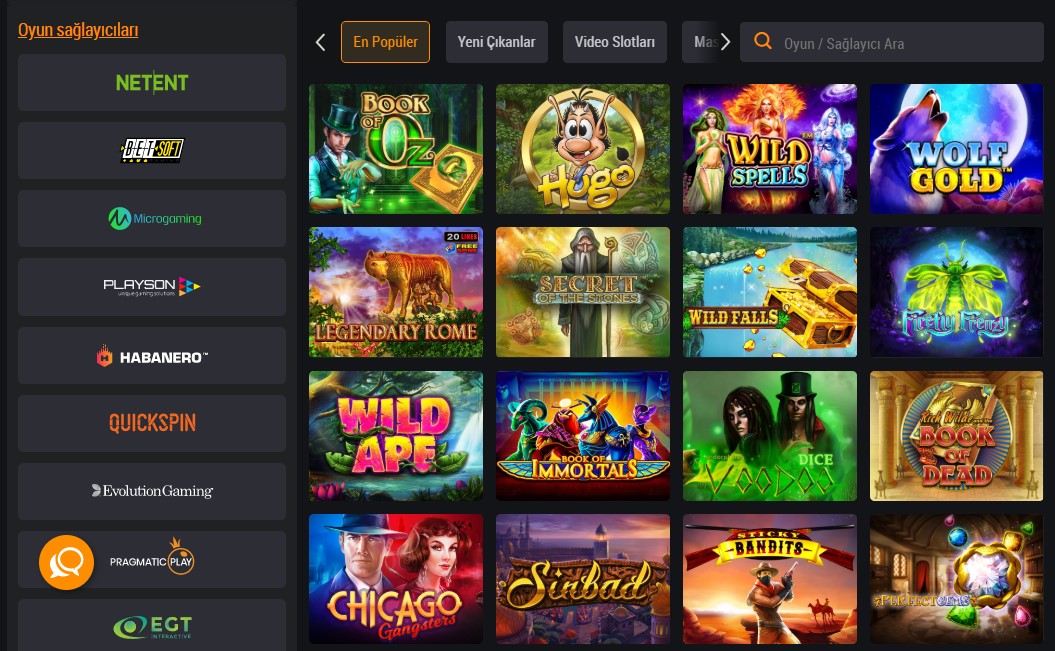Launch the Book of Dead game thumbnail

(x=956, y=436)
